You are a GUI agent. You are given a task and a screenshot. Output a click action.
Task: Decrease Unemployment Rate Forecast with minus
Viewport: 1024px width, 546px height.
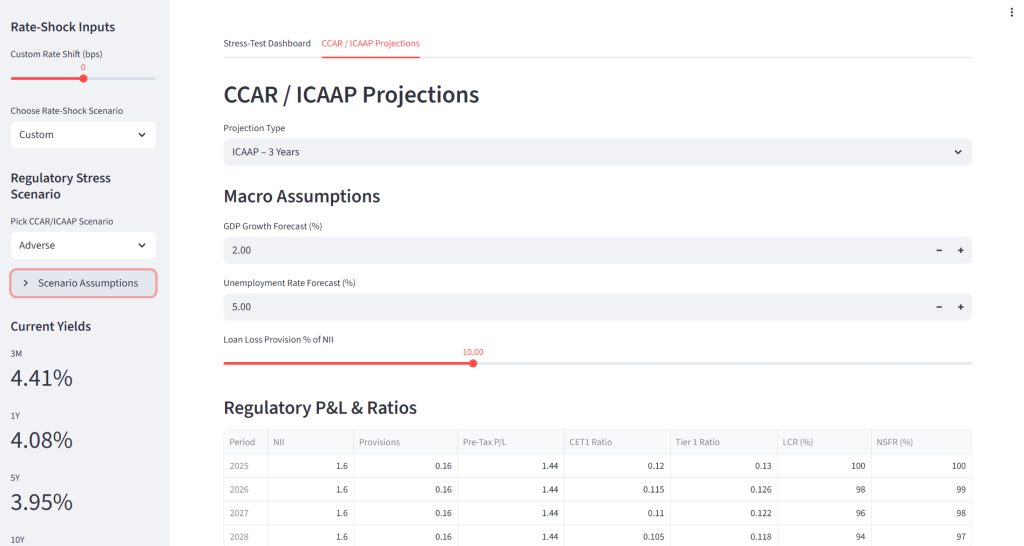[x=939, y=307]
